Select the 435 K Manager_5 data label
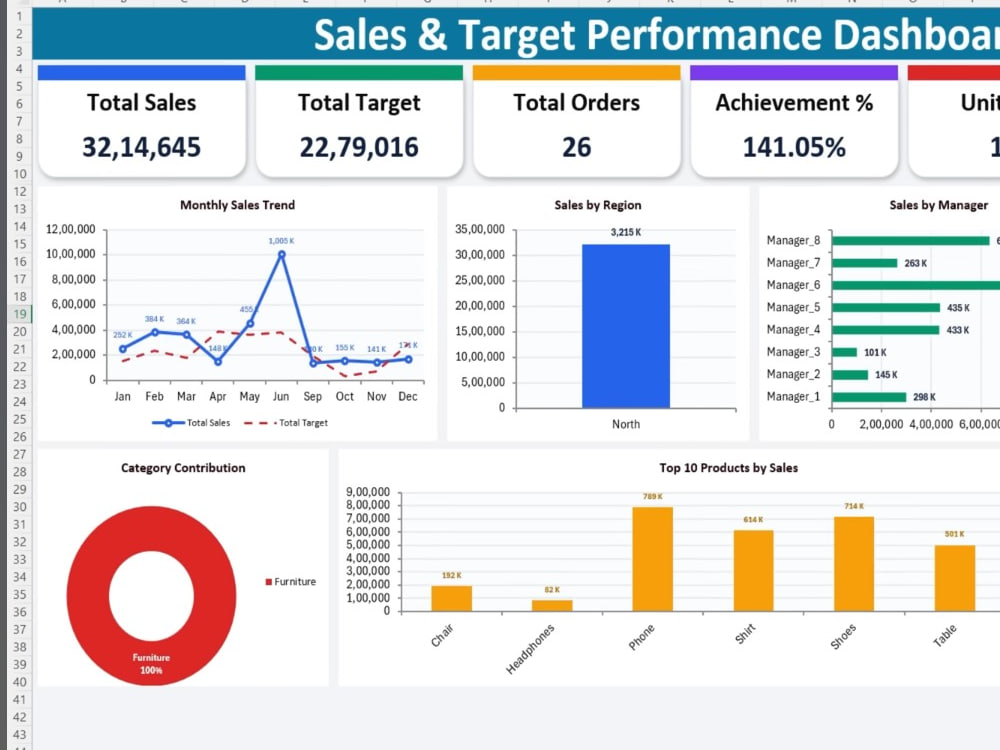Image resolution: width=1000 pixels, height=750 pixels. pyautogui.click(x=958, y=308)
